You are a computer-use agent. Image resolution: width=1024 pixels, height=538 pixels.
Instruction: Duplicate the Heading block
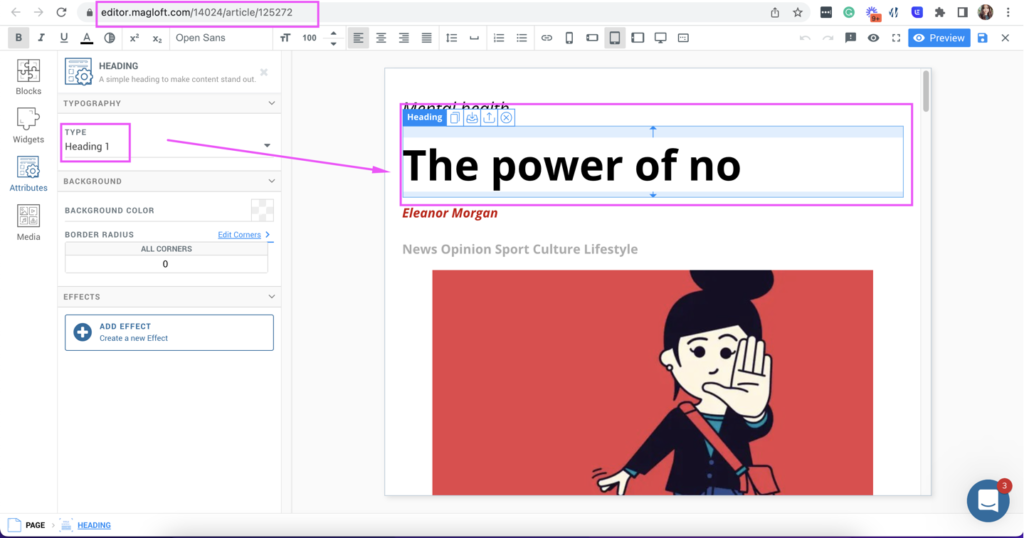click(455, 118)
